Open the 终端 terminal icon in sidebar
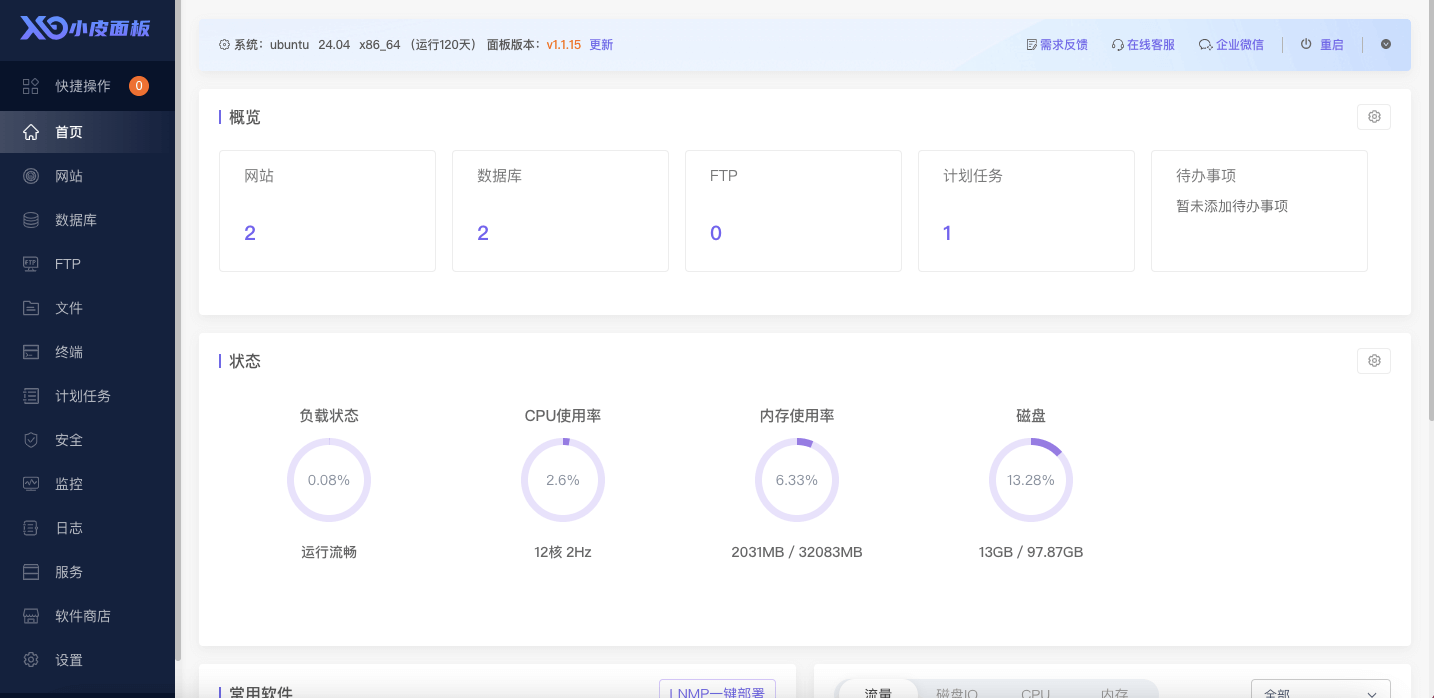 pyautogui.click(x=31, y=352)
